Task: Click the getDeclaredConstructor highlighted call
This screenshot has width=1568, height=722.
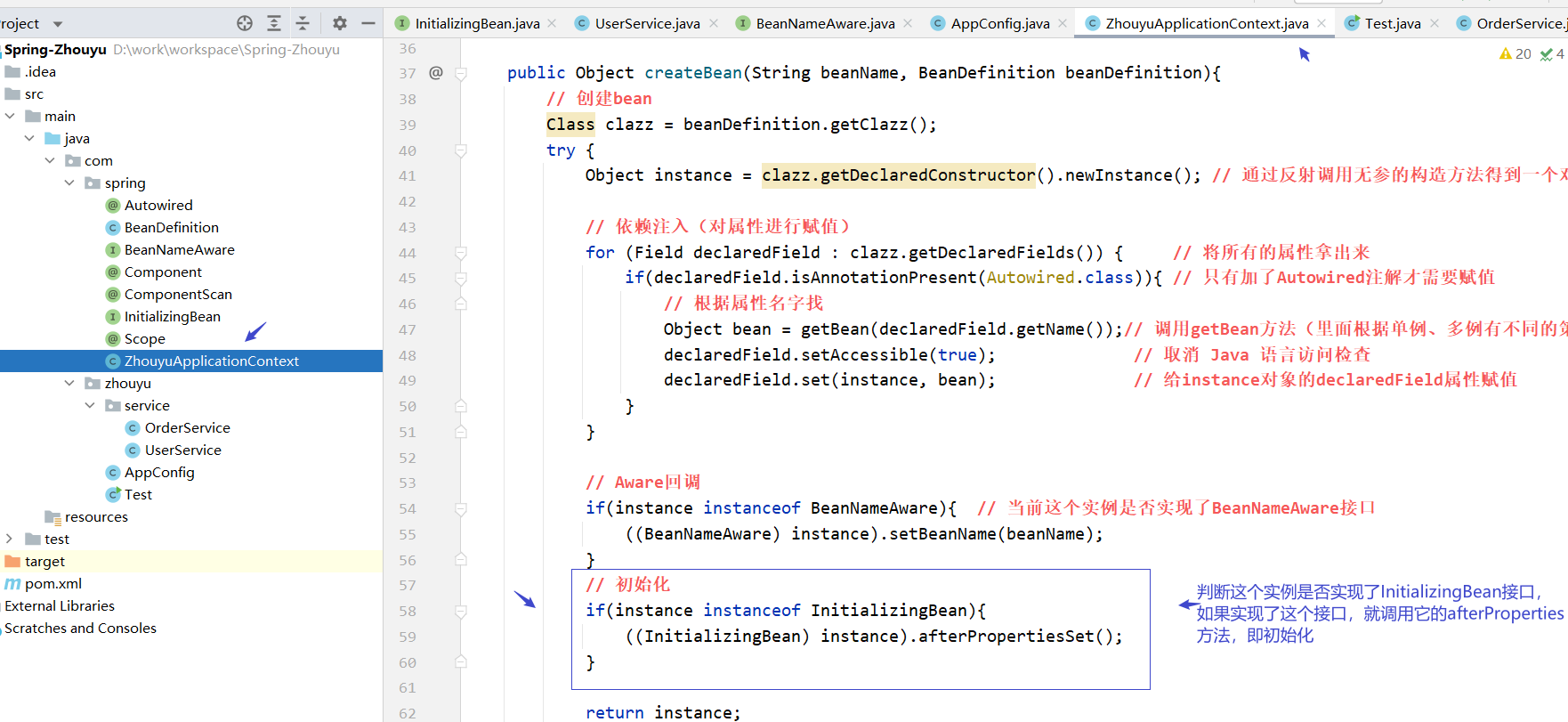Action: tap(898, 175)
